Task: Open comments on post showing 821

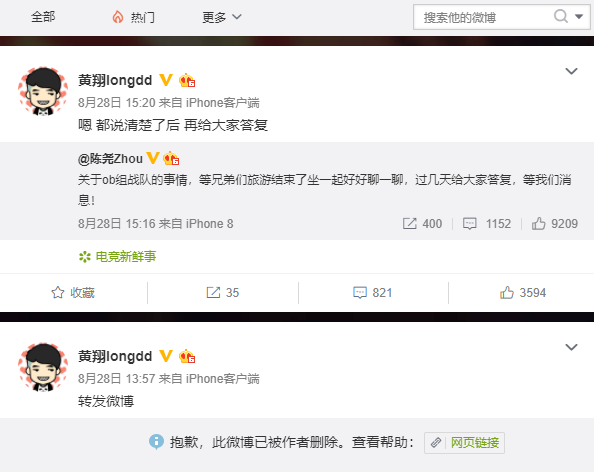Action: [372, 292]
